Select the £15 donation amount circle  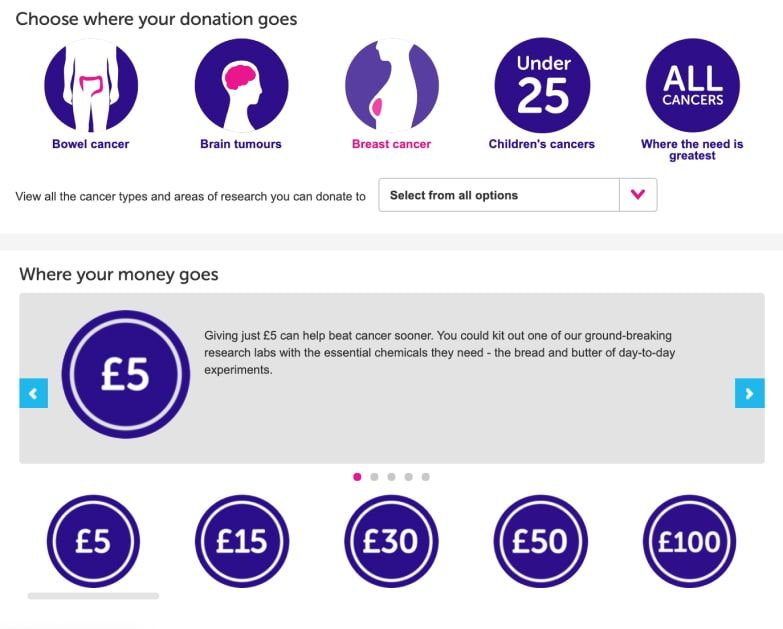pyautogui.click(x=242, y=541)
